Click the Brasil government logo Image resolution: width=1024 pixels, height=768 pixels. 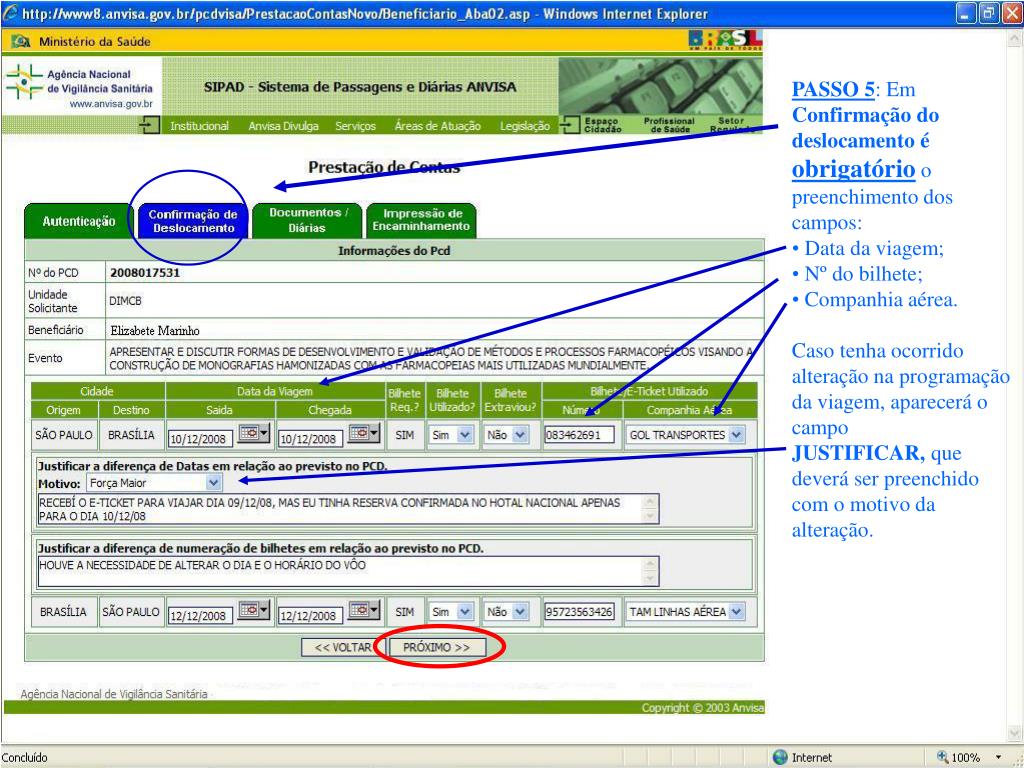pyautogui.click(x=726, y=40)
